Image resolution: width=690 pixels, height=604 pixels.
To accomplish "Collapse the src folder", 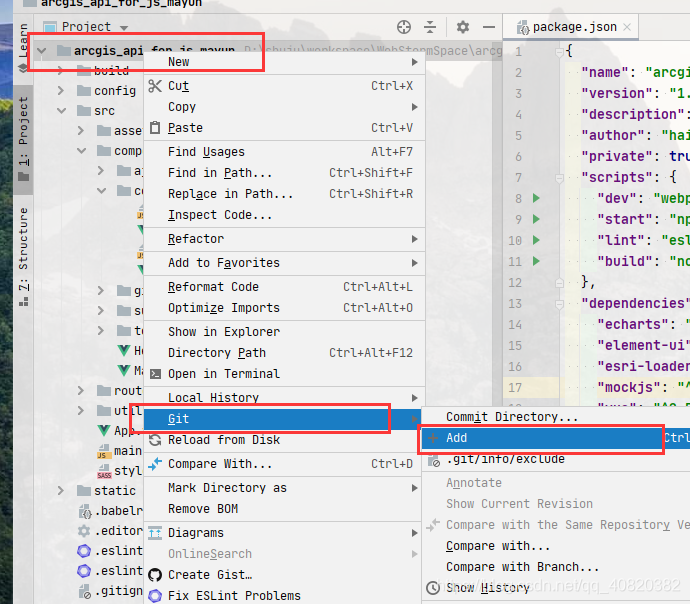I will tap(61, 111).
